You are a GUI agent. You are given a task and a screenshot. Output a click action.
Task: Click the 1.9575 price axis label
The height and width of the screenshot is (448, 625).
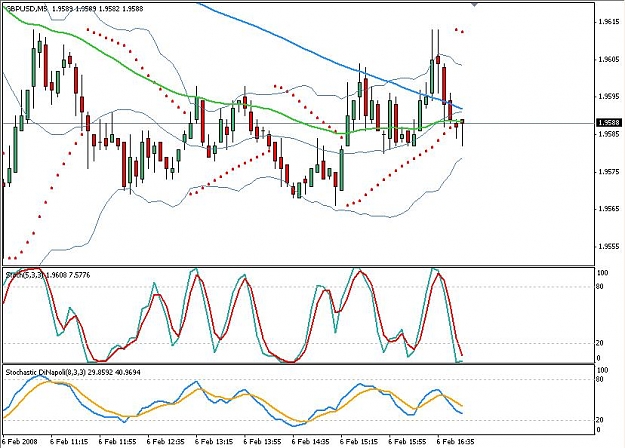[609, 172]
